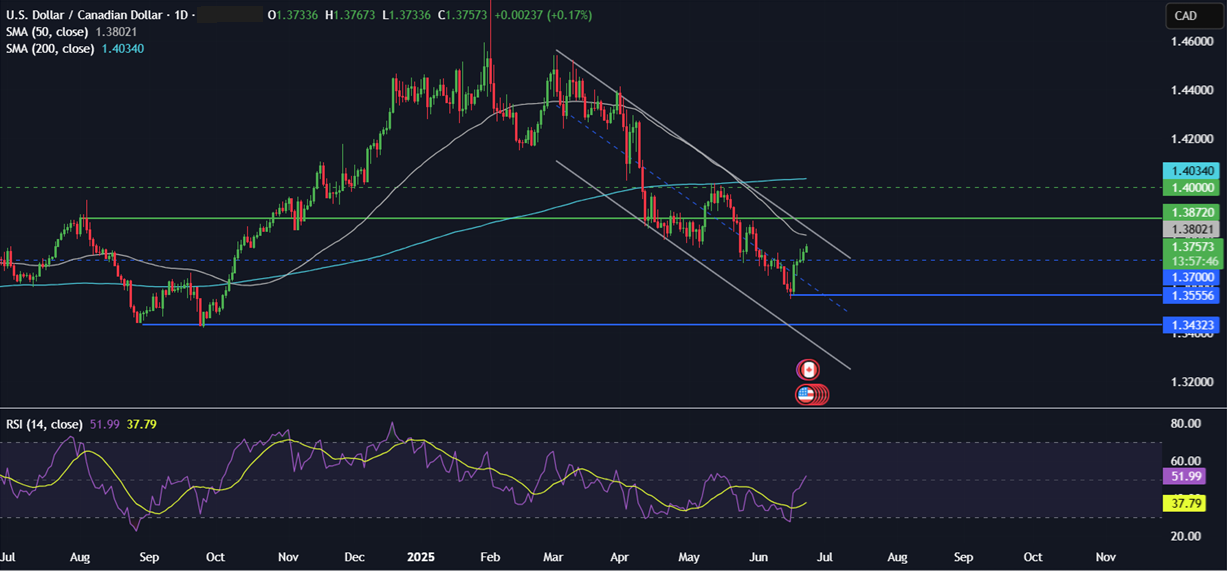Click the Feb label on the time axis
This screenshot has height=571, width=1227.
(x=492, y=556)
